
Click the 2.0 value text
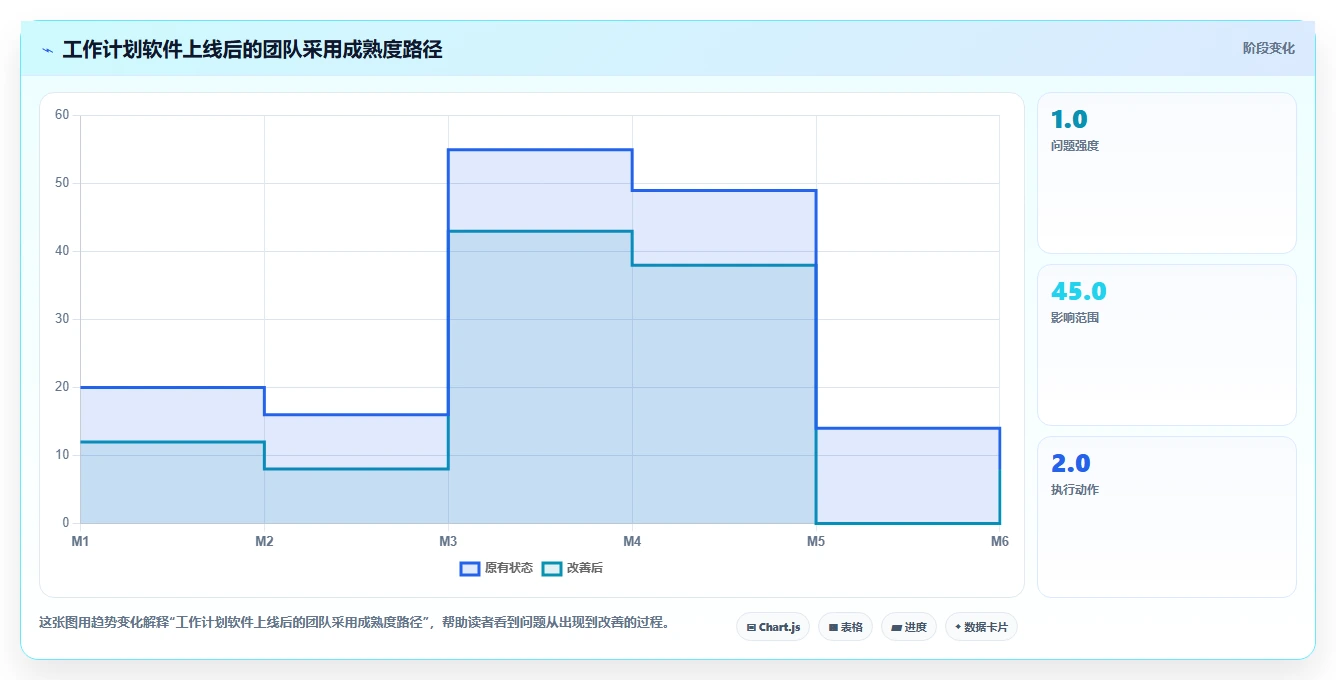tap(1071, 464)
